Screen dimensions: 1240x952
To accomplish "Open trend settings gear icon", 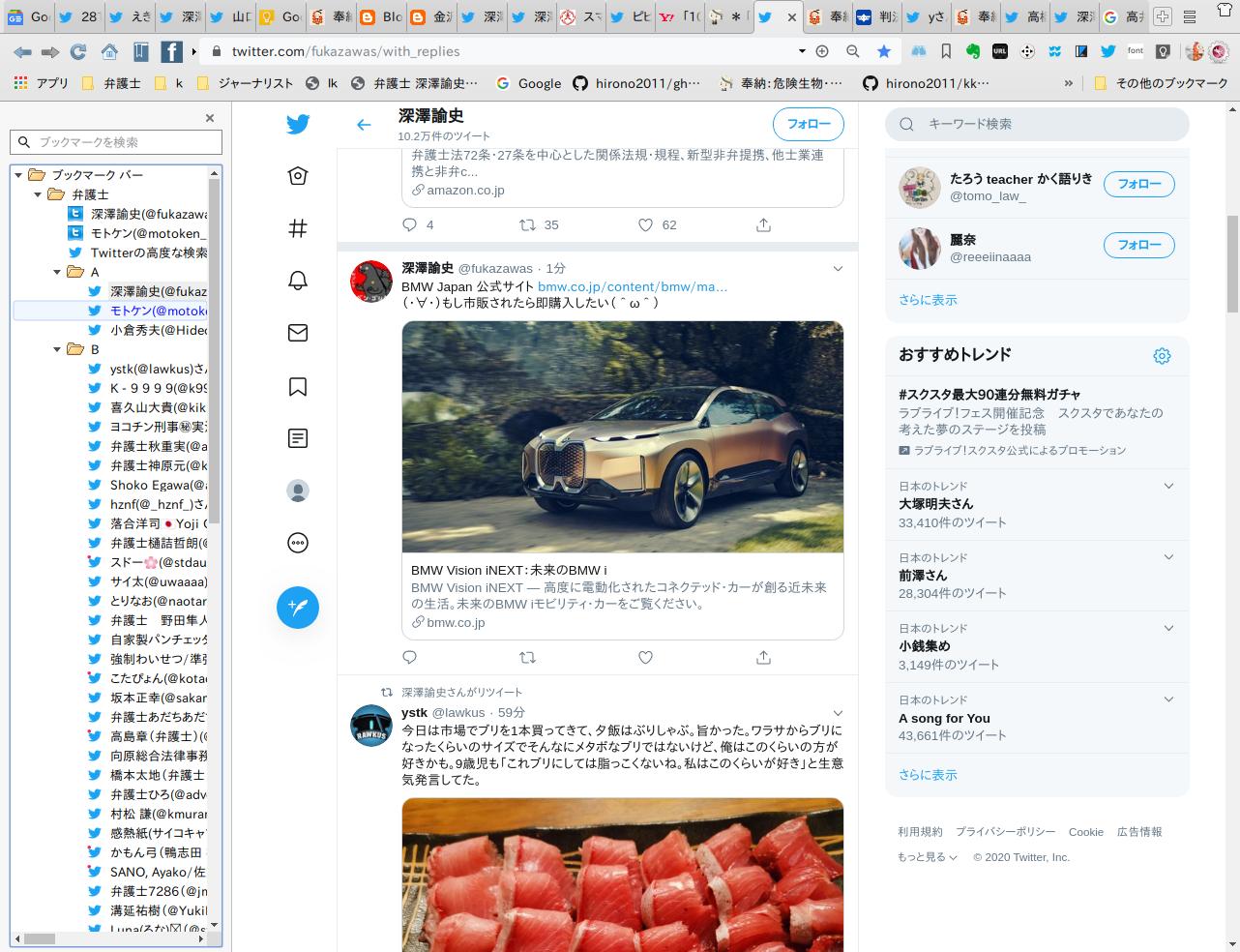I will (x=1162, y=356).
